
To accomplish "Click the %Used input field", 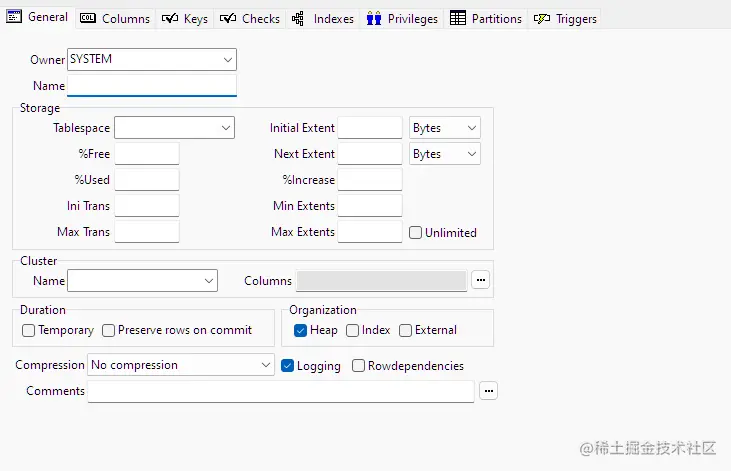I will pos(147,180).
